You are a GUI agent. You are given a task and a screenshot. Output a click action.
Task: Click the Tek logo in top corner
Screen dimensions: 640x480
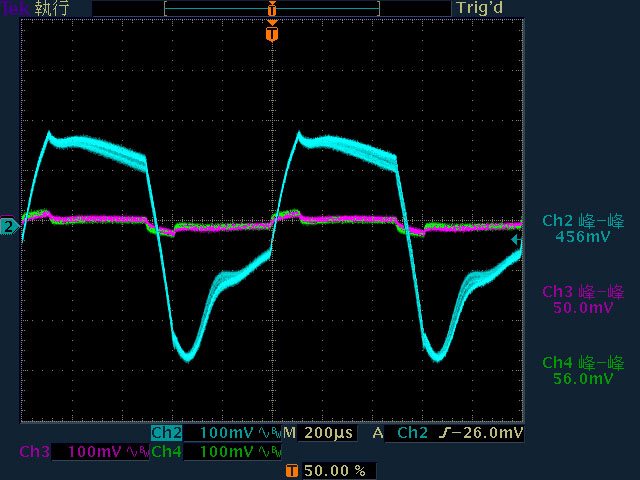pyautogui.click(x=16, y=8)
